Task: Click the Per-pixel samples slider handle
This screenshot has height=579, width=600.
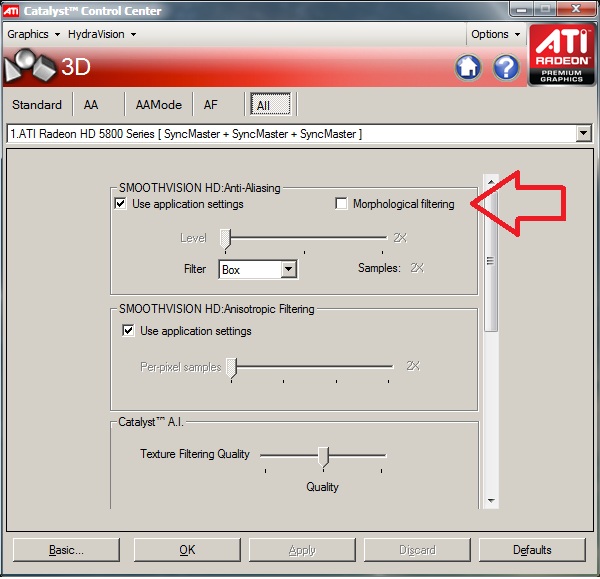Action: [x=231, y=369]
